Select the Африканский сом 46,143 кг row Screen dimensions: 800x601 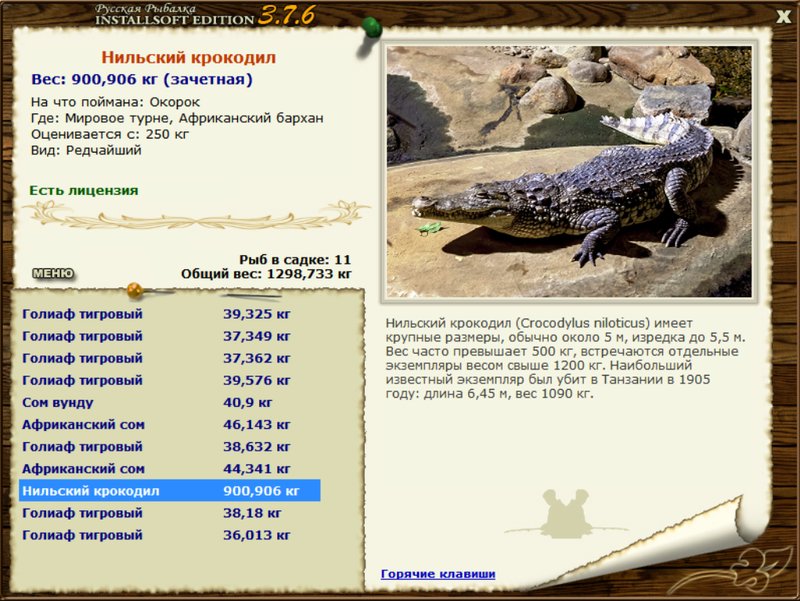(x=170, y=424)
